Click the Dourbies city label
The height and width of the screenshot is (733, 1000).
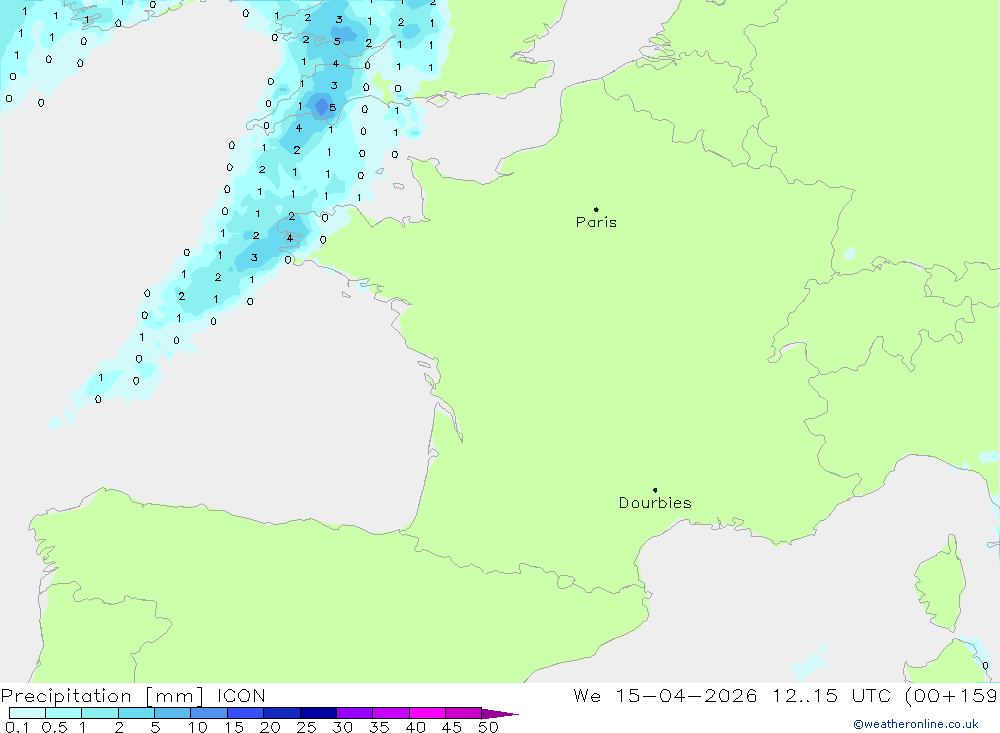point(655,503)
